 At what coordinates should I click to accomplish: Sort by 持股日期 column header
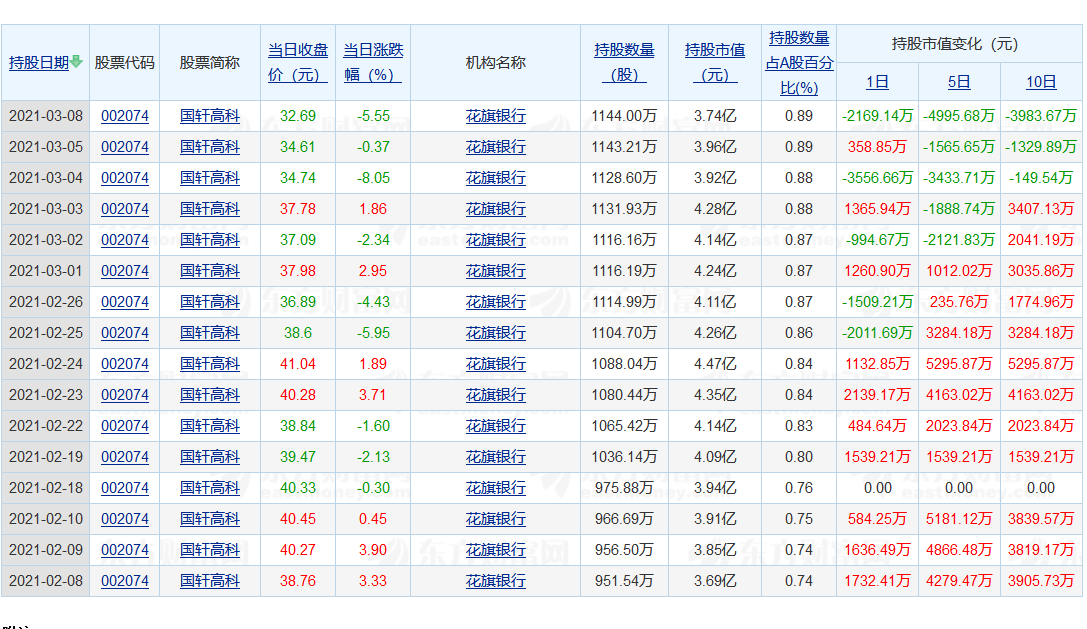tap(39, 63)
